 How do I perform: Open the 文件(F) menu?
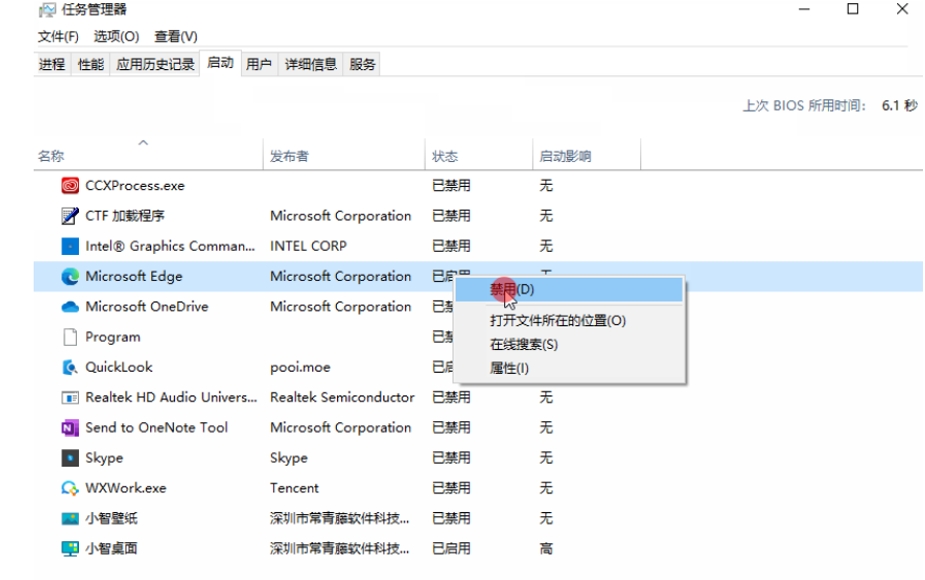[x=58, y=37]
